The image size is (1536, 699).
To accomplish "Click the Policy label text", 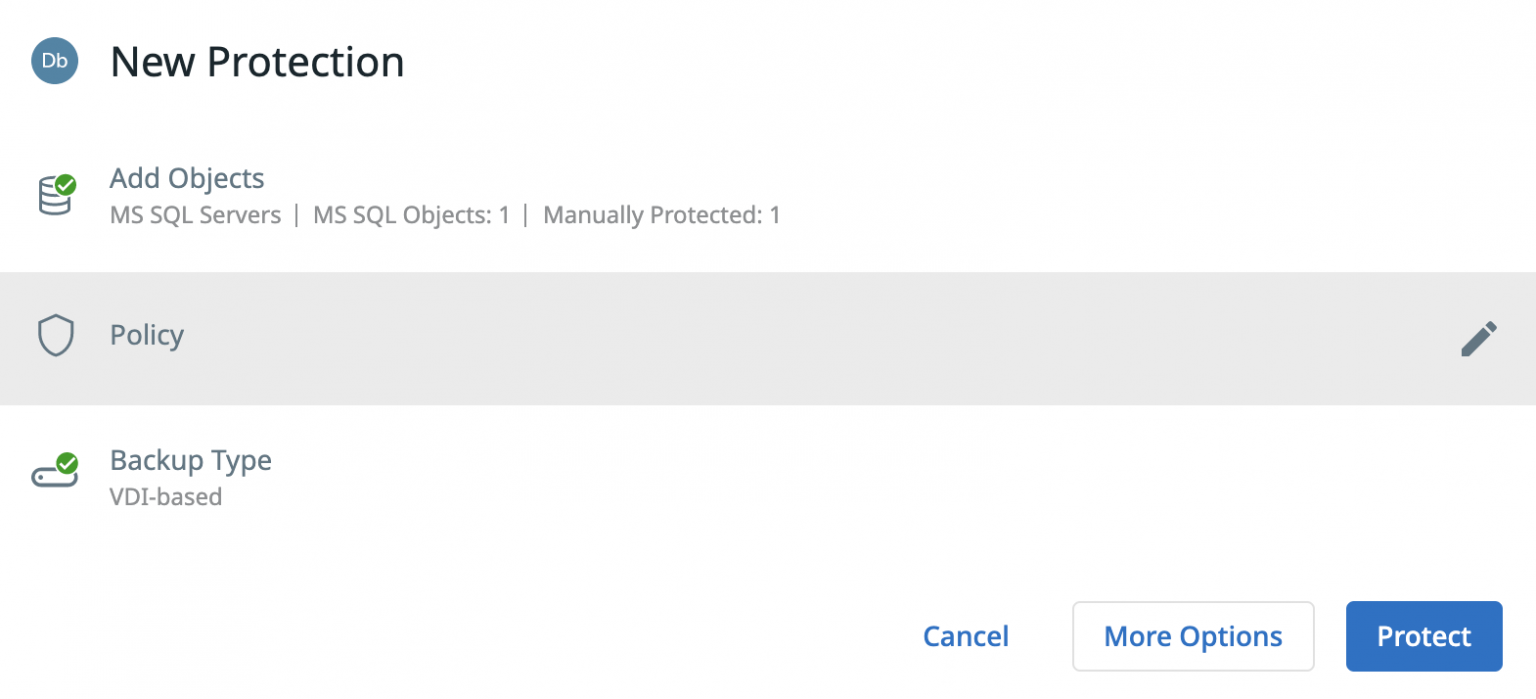I will tap(147, 335).
